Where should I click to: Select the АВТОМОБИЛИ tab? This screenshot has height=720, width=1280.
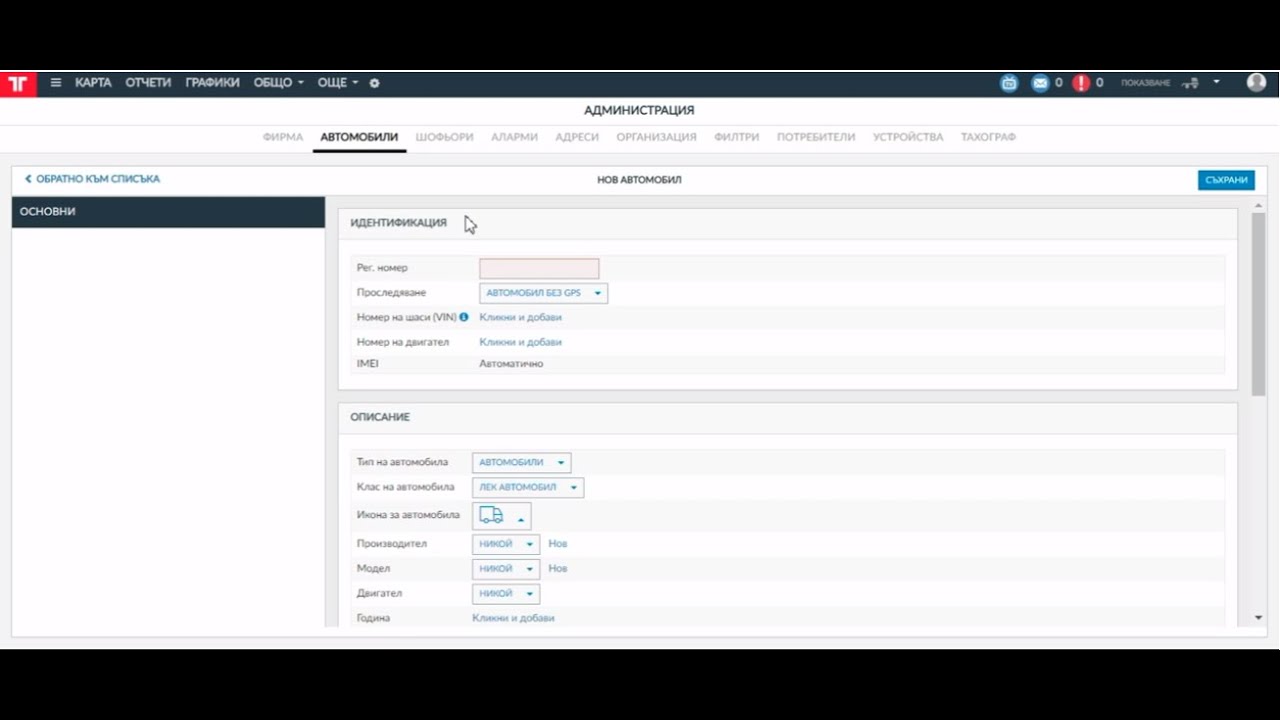click(x=359, y=137)
